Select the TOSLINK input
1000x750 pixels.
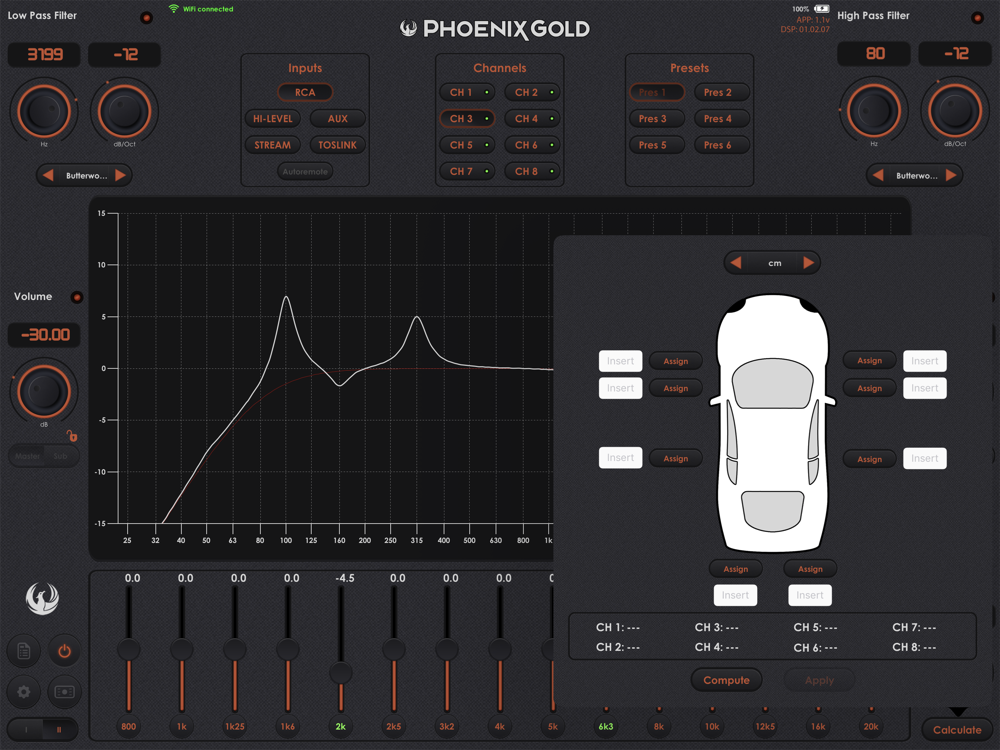point(337,145)
